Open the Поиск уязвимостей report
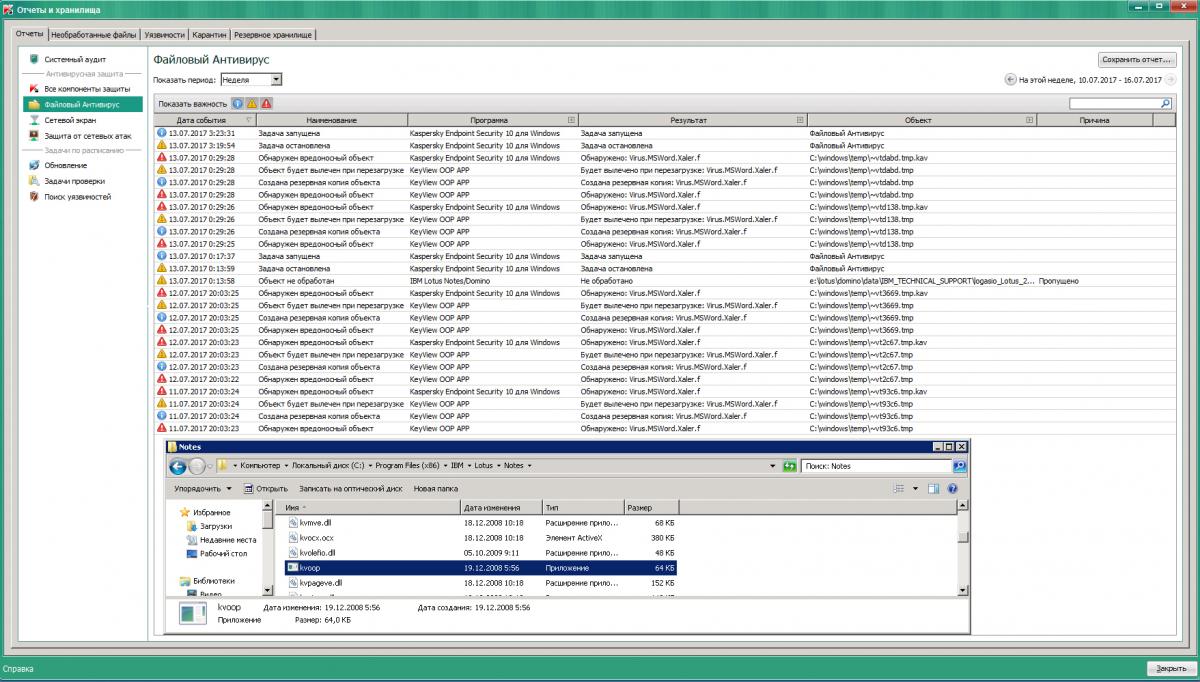The width and height of the screenshot is (1200, 682). coord(77,197)
